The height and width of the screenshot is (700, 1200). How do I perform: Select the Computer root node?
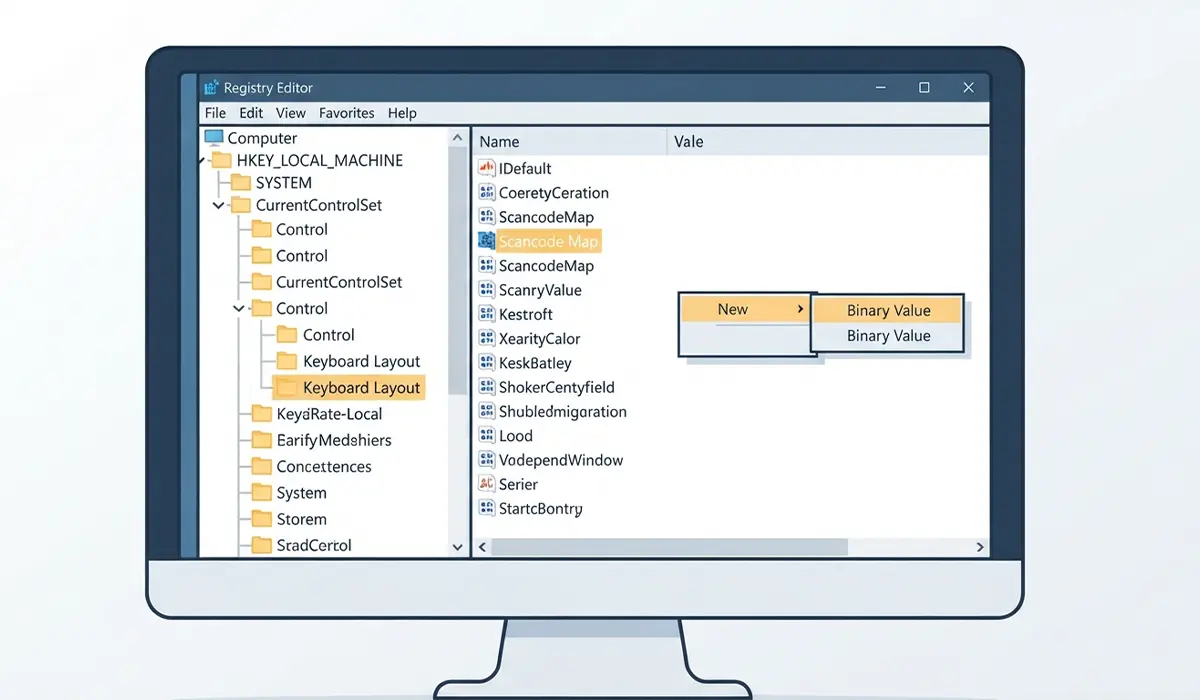point(262,138)
